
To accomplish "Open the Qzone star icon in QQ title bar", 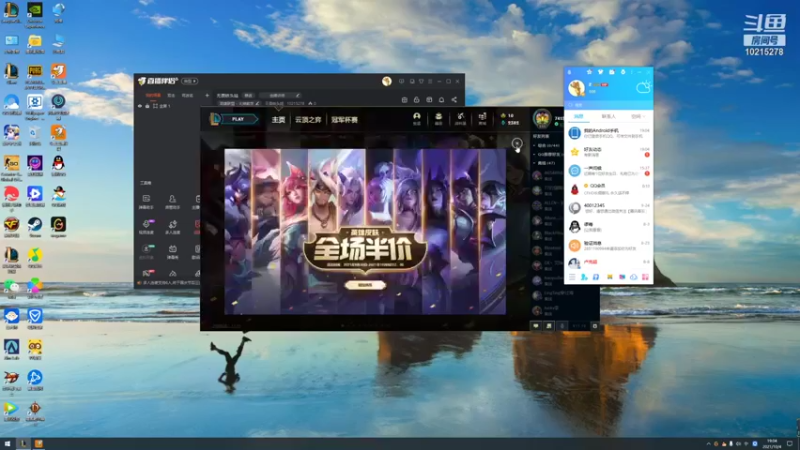I will tap(589, 72).
